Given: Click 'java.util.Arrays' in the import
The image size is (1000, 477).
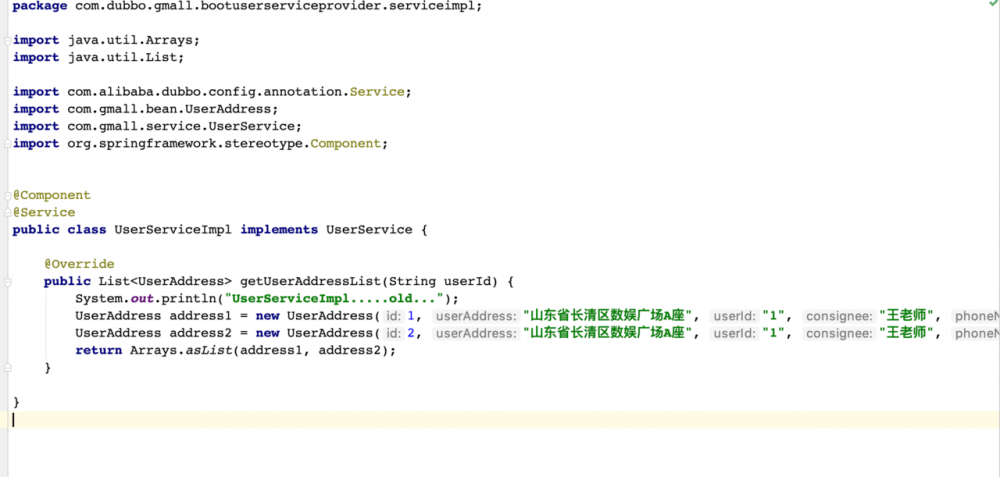Looking at the screenshot, I should [129, 40].
